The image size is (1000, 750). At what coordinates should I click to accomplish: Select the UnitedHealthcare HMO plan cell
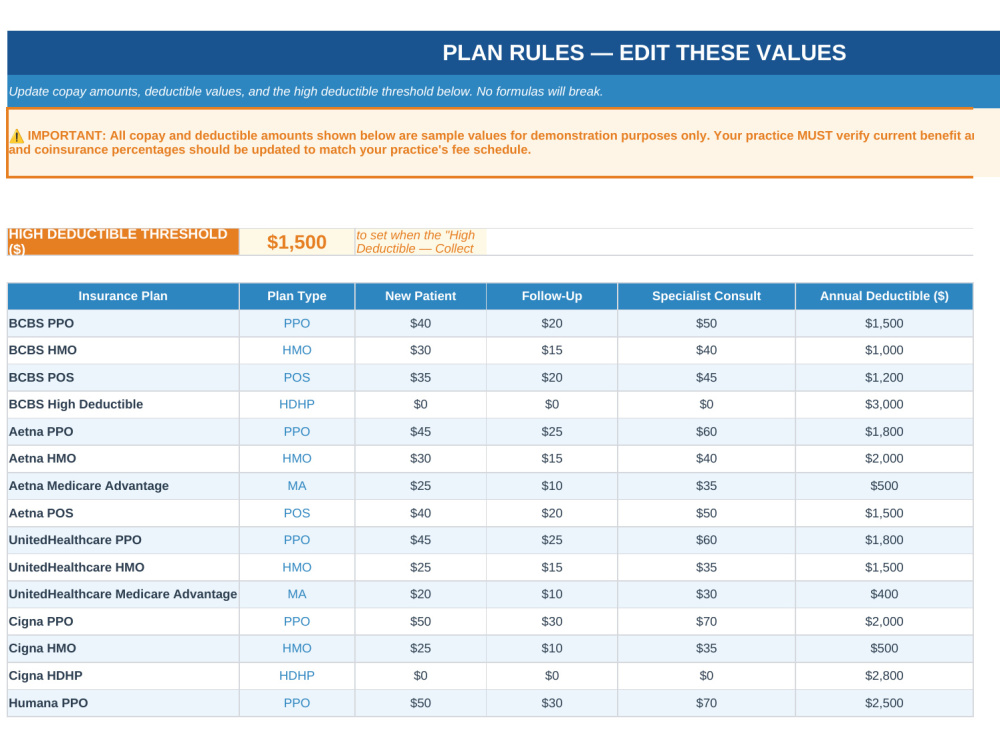(x=123, y=568)
